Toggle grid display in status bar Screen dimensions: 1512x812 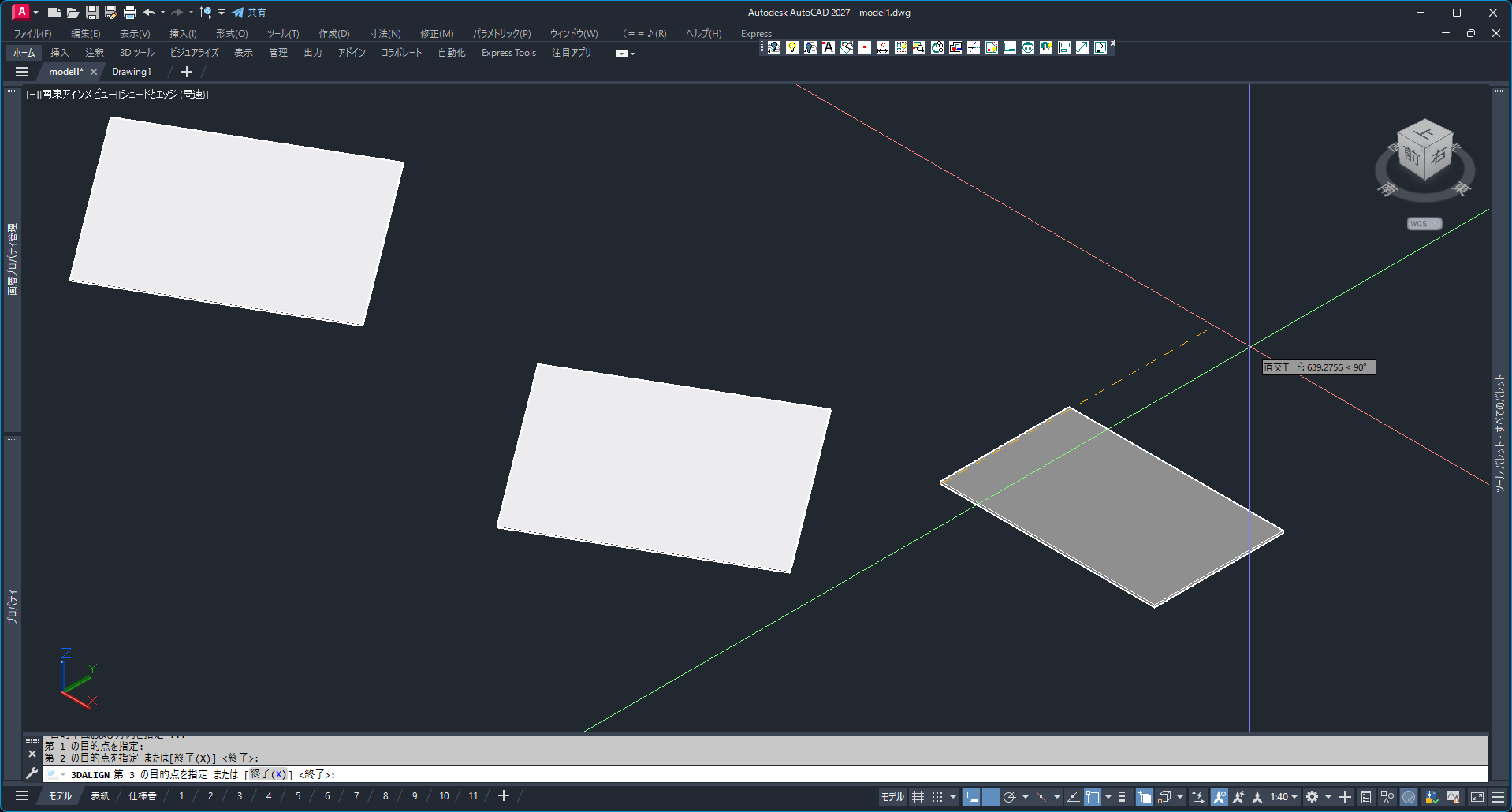coord(918,797)
